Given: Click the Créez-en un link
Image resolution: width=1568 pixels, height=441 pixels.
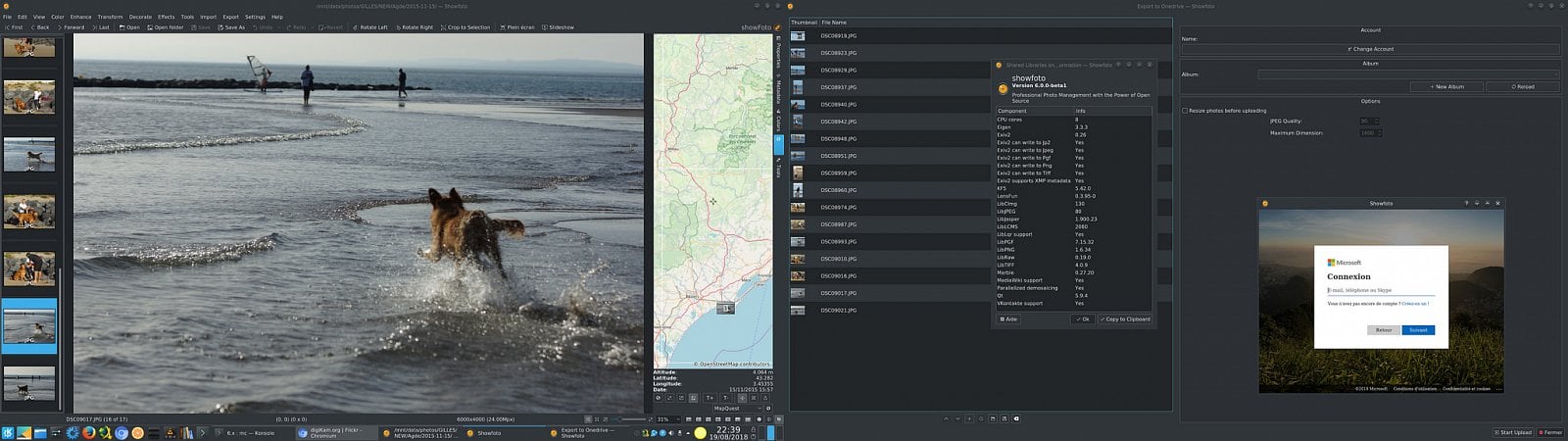Looking at the screenshot, I should point(1414,304).
